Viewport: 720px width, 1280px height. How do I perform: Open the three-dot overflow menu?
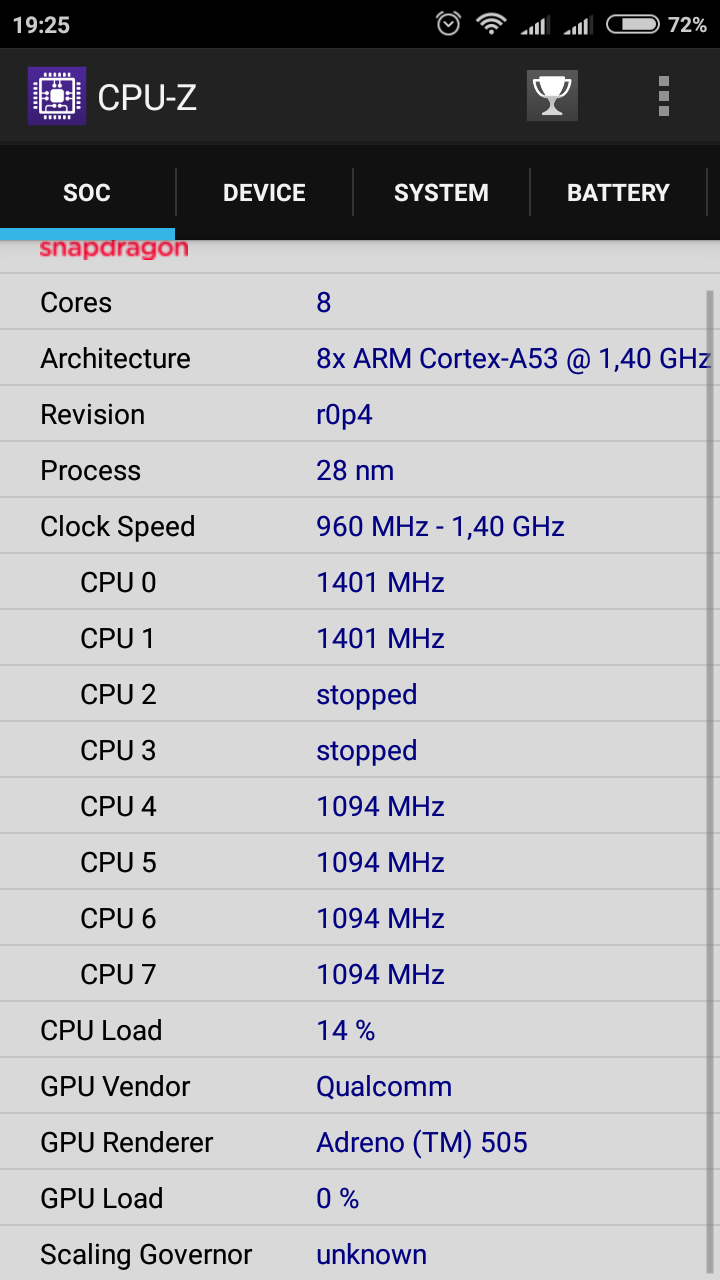(663, 96)
